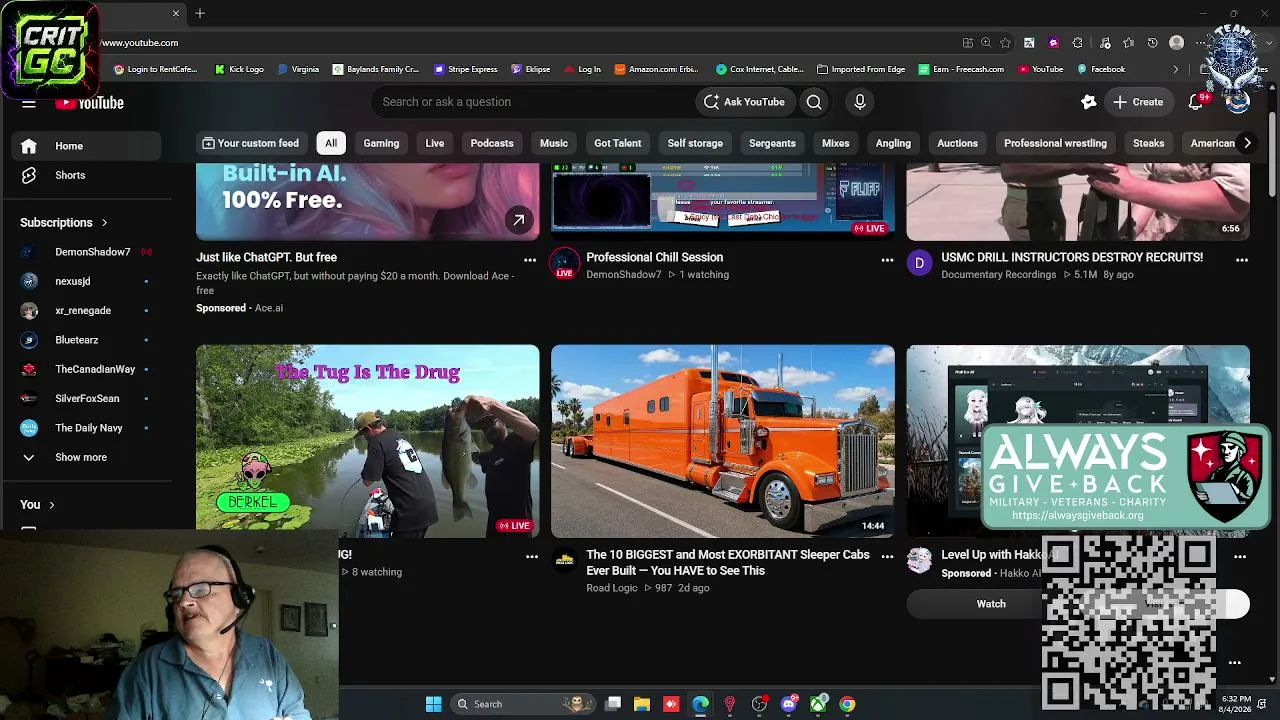The height and width of the screenshot is (720, 1280).
Task: Go to the YouTube logo home link
Action: [x=89, y=103]
